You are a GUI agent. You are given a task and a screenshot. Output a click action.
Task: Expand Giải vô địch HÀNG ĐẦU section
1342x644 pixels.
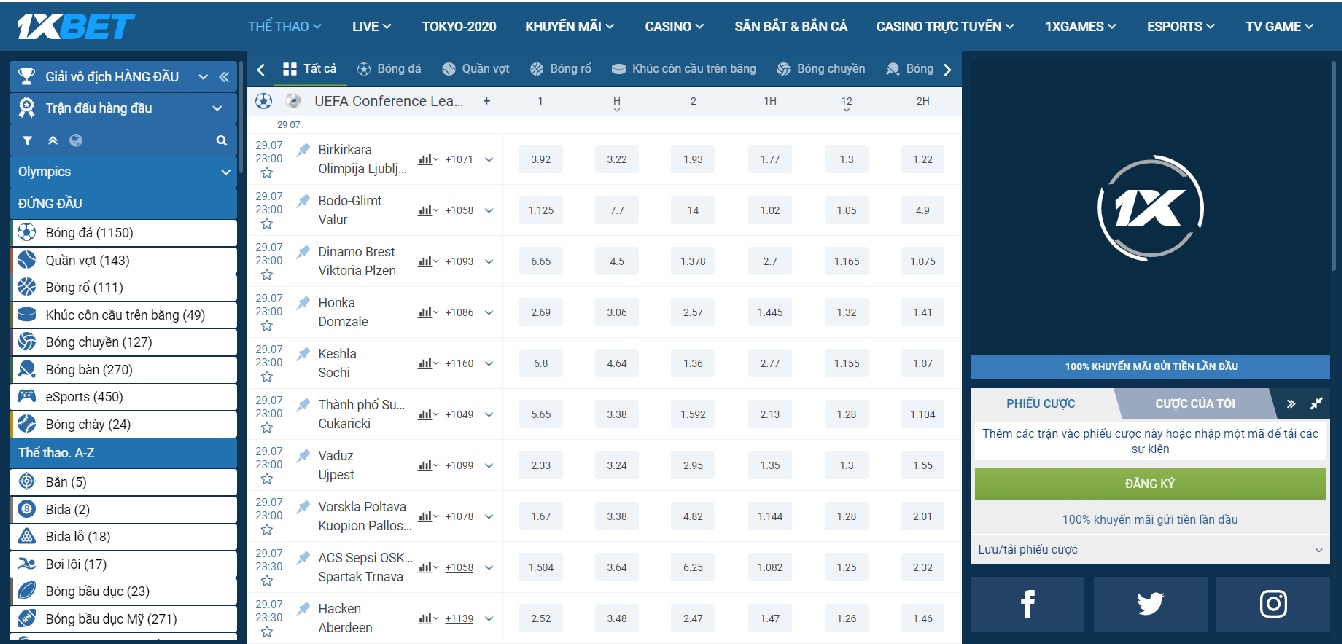[x=203, y=77]
